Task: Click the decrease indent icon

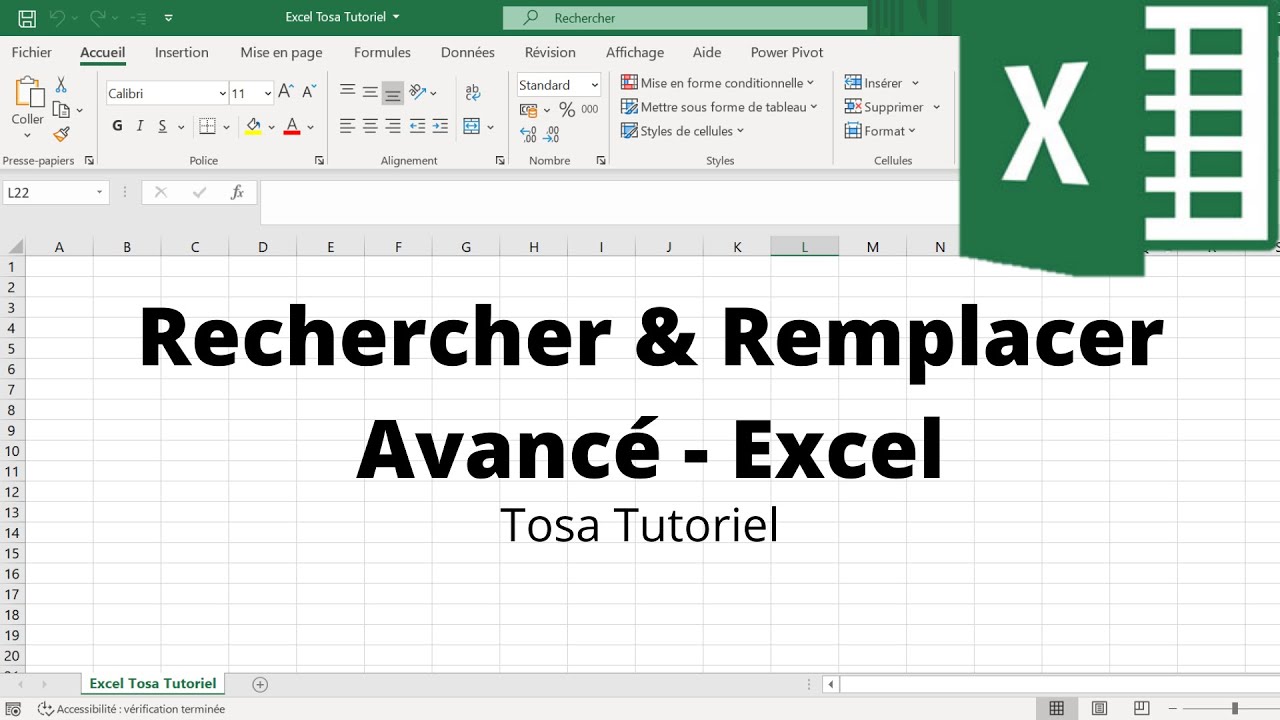Action: pos(417,126)
